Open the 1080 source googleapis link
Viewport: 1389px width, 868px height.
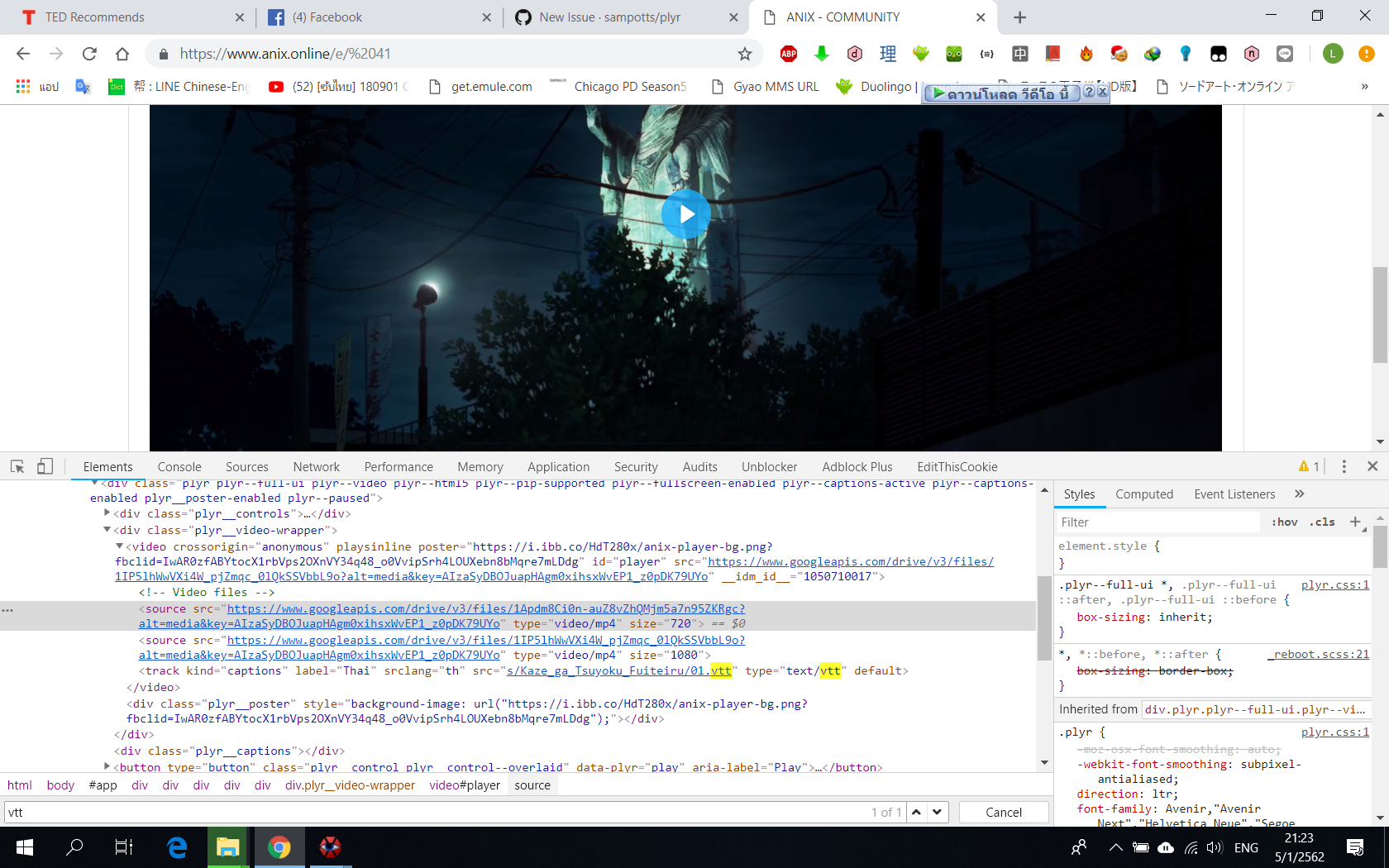(x=486, y=640)
